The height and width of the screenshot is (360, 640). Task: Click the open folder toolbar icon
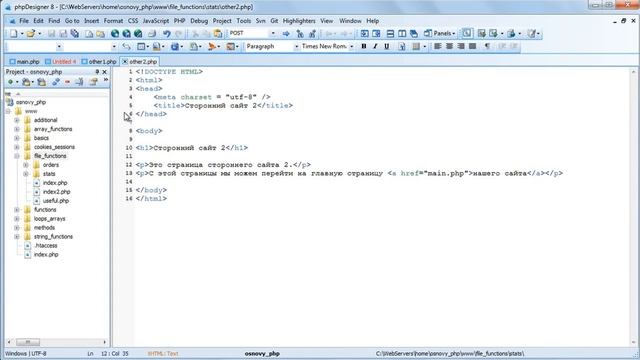(x=31, y=33)
